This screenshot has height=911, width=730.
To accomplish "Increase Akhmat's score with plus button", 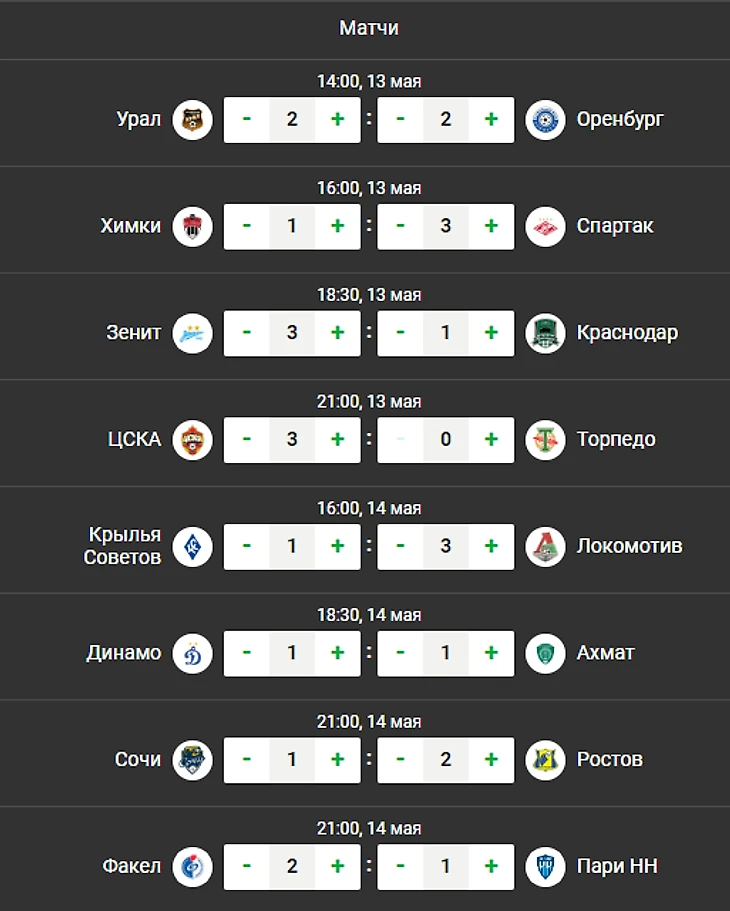I will click(491, 653).
